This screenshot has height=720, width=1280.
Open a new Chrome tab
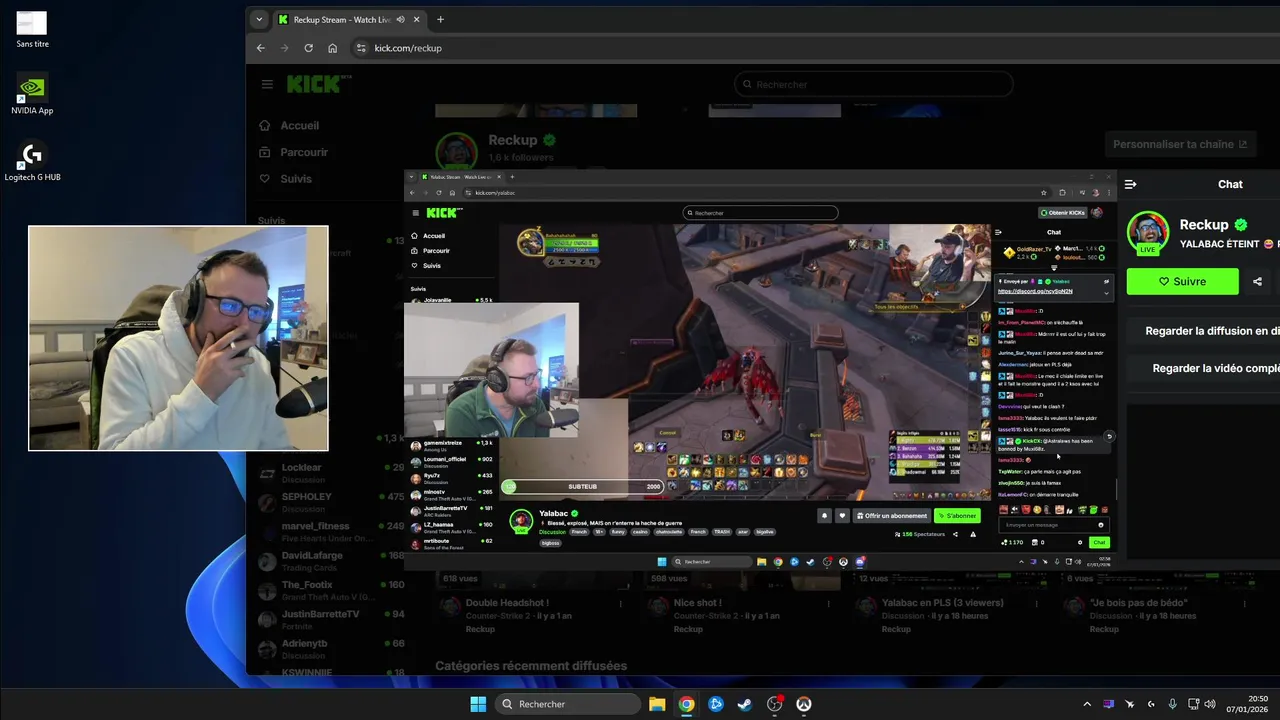click(x=440, y=19)
